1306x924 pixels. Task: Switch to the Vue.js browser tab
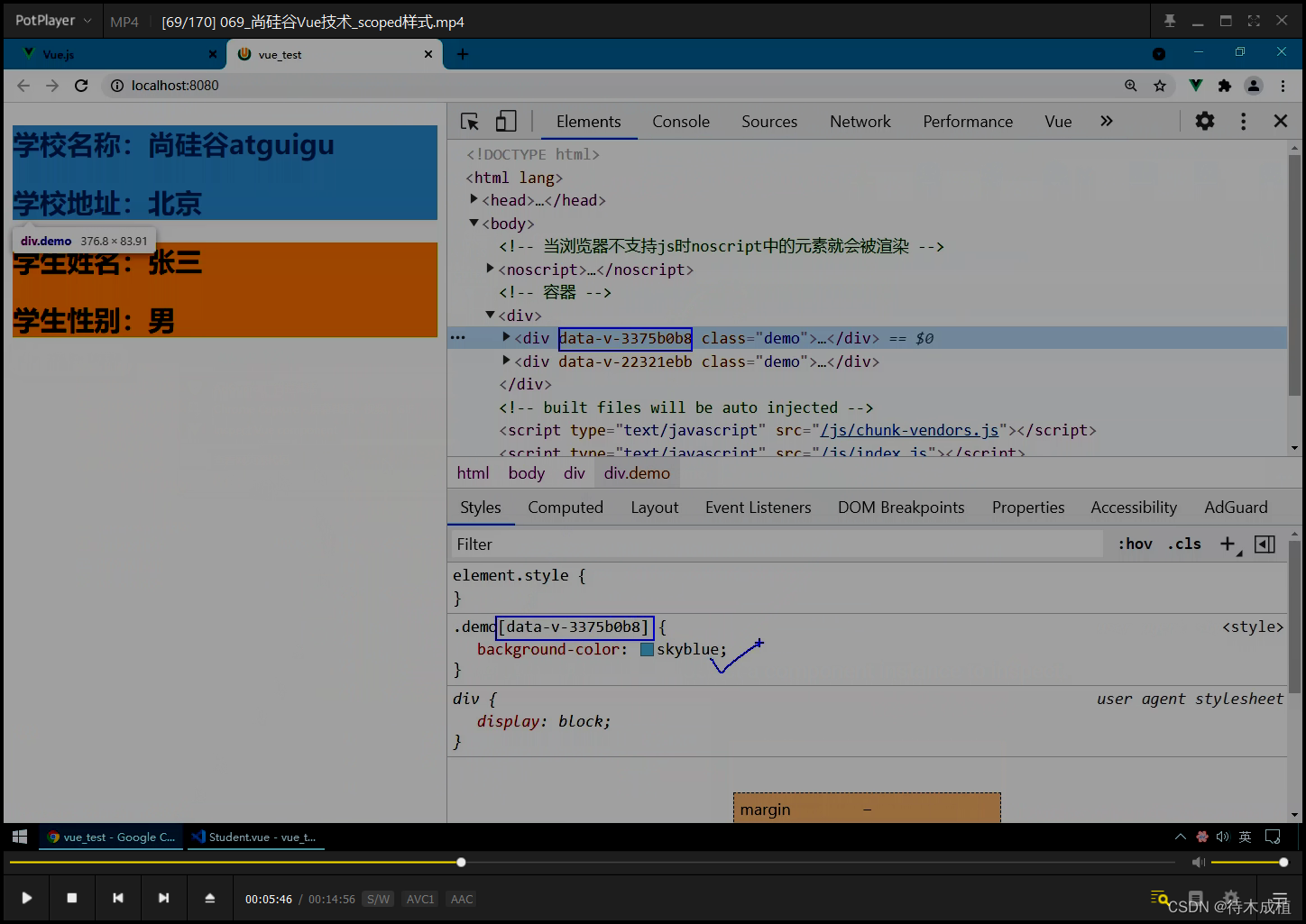(115, 54)
